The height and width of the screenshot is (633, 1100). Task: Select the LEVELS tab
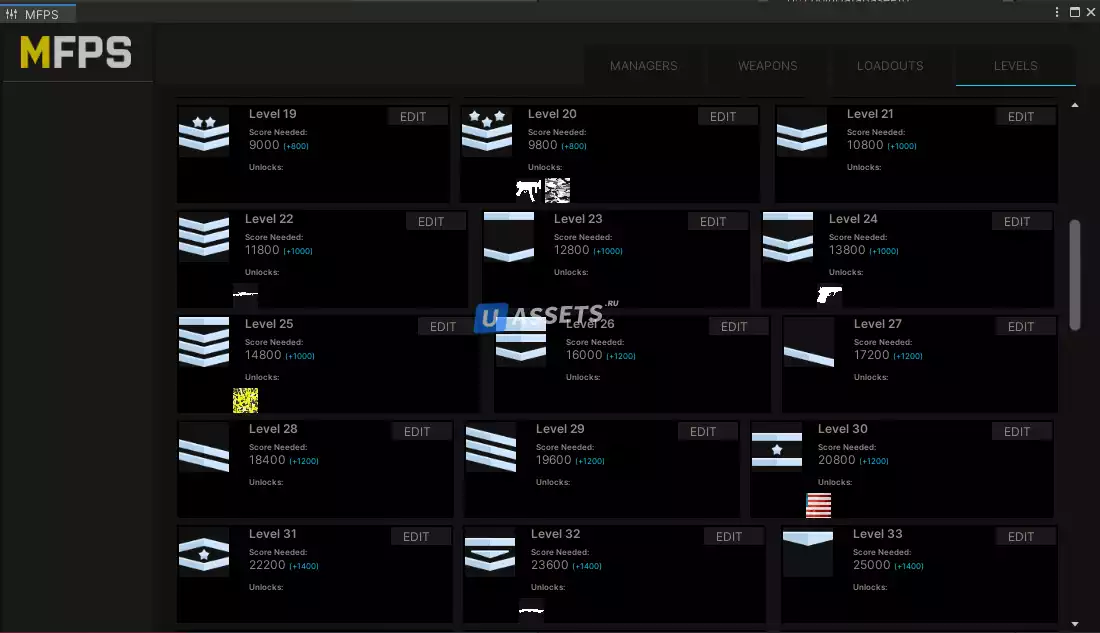click(1015, 66)
